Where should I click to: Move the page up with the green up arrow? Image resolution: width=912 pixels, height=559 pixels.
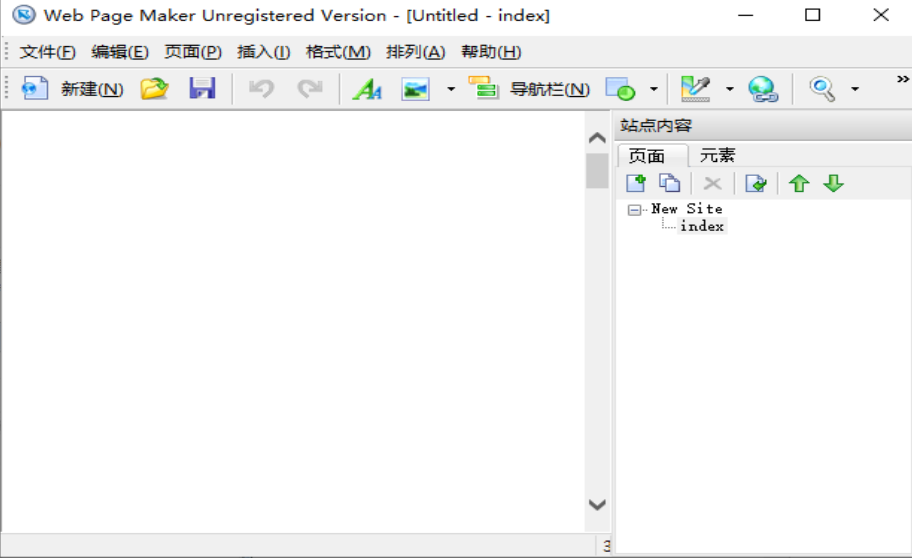pyautogui.click(x=798, y=183)
